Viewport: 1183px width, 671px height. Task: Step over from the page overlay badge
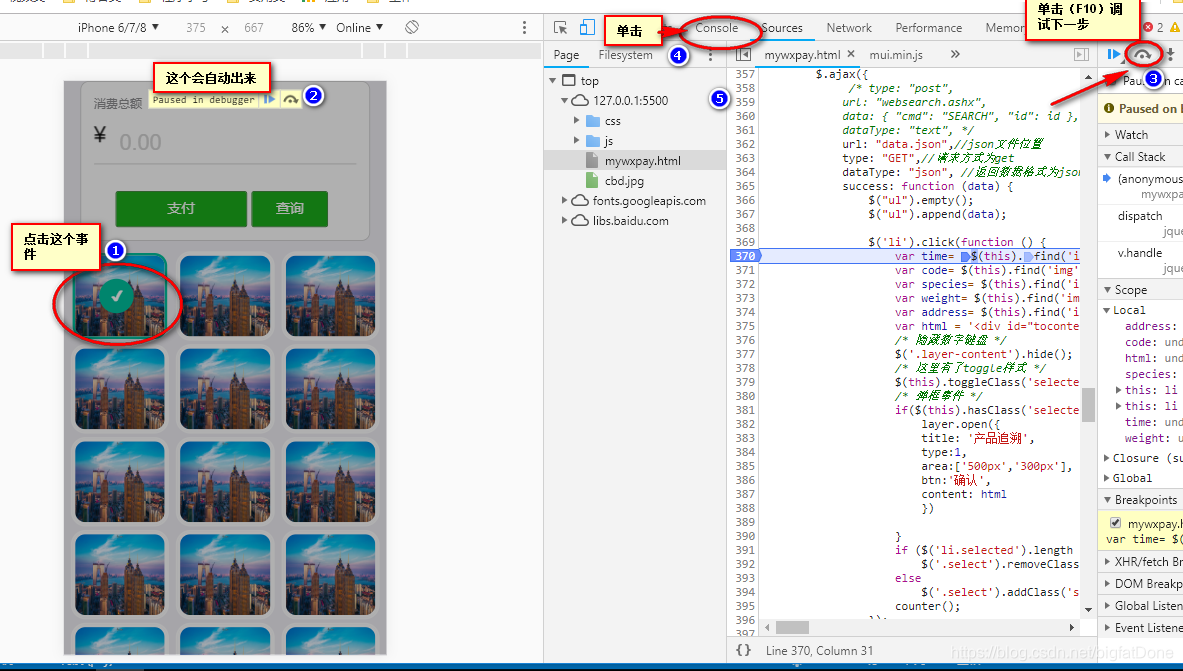point(290,100)
